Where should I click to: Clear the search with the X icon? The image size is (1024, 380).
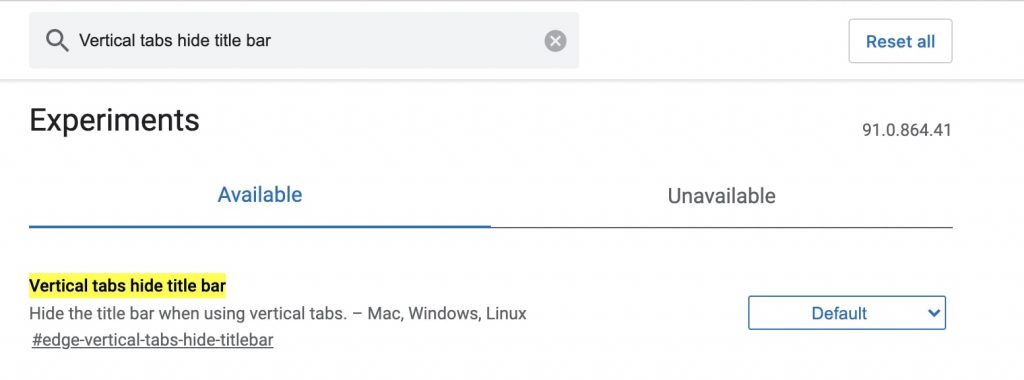tap(555, 41)
